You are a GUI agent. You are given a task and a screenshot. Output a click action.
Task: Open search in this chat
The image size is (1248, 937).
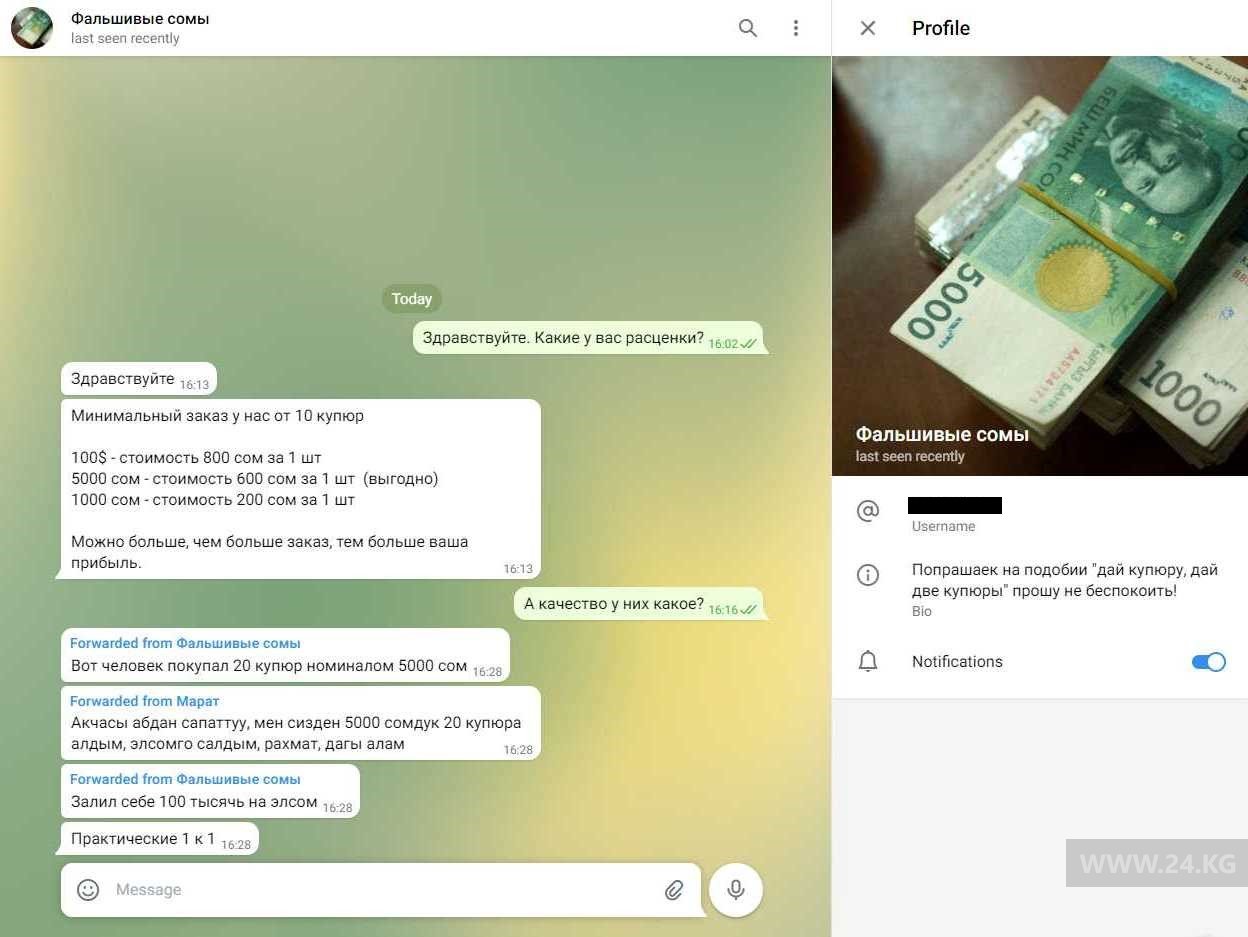pos(747,28)
